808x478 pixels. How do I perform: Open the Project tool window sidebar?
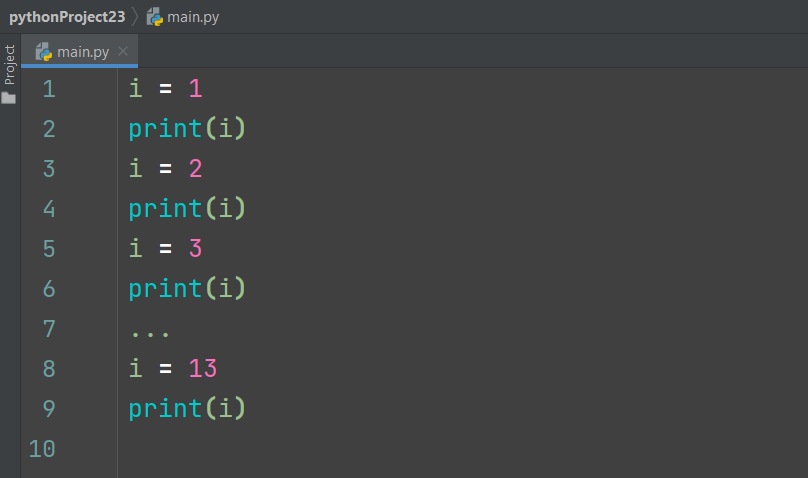coord(9,64)
